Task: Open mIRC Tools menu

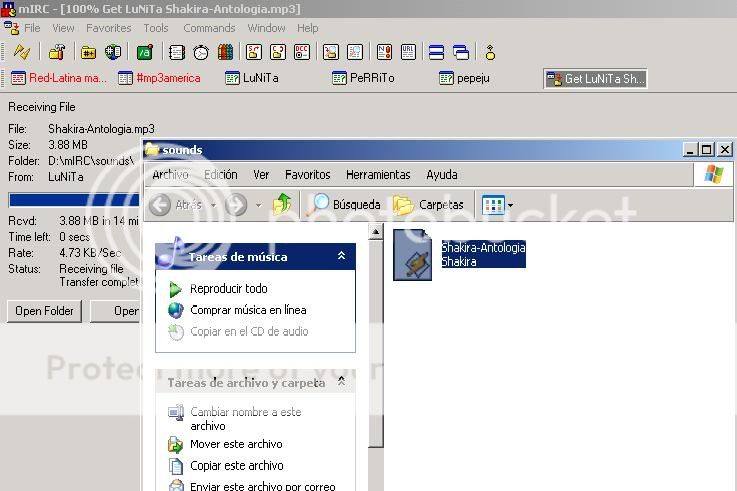Action: tap(156, 28)
